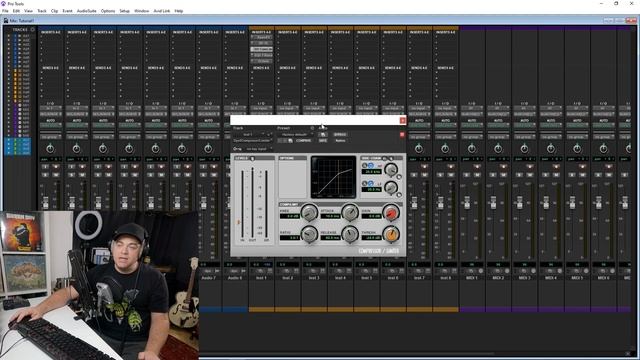This screenshot has height=360, width=640.
Task: Open the Setup menu
Action: tap(124, 11)
